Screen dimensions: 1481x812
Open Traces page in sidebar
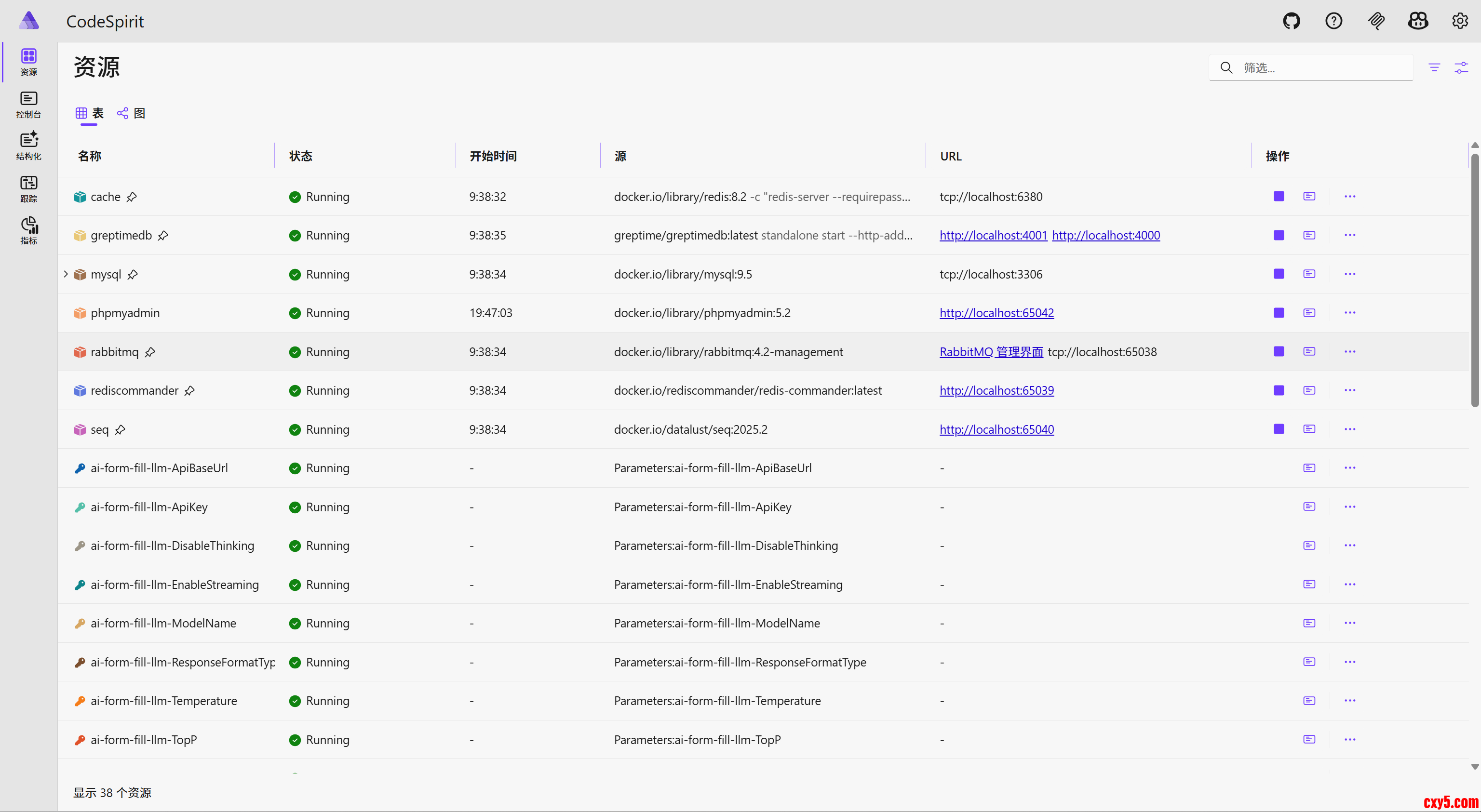tap(28, 189)
